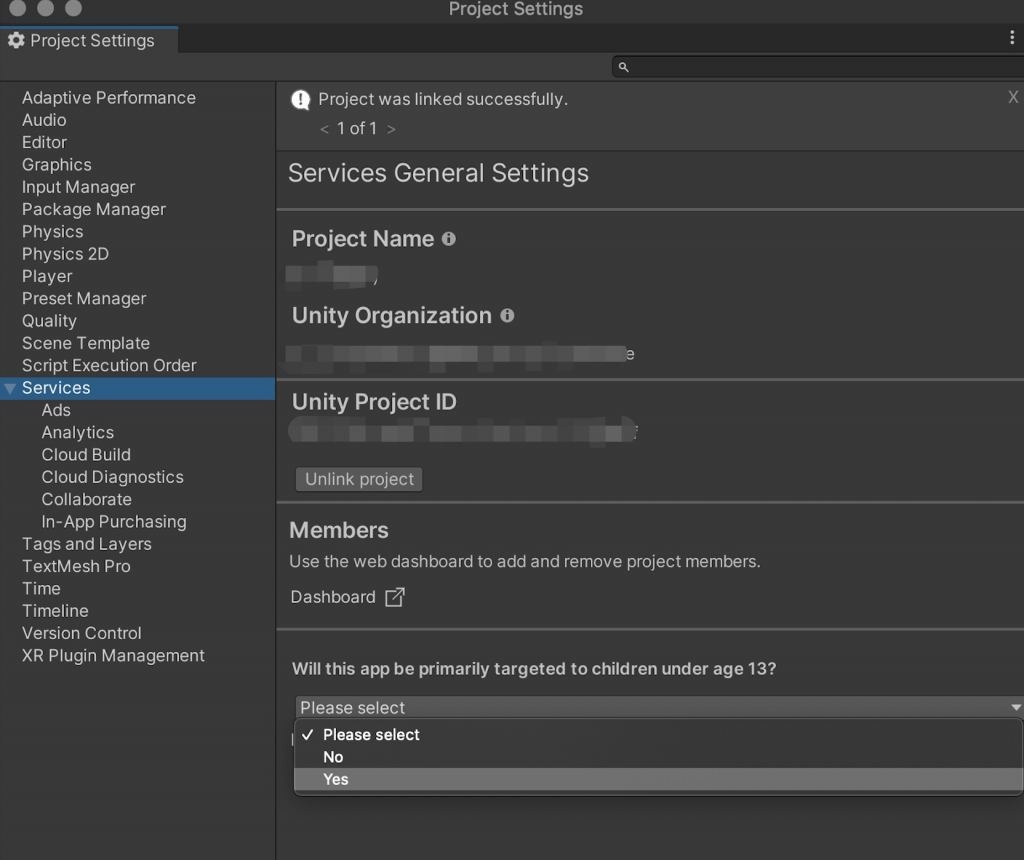Click the info icon beside Unity Organization

point(507,316)
